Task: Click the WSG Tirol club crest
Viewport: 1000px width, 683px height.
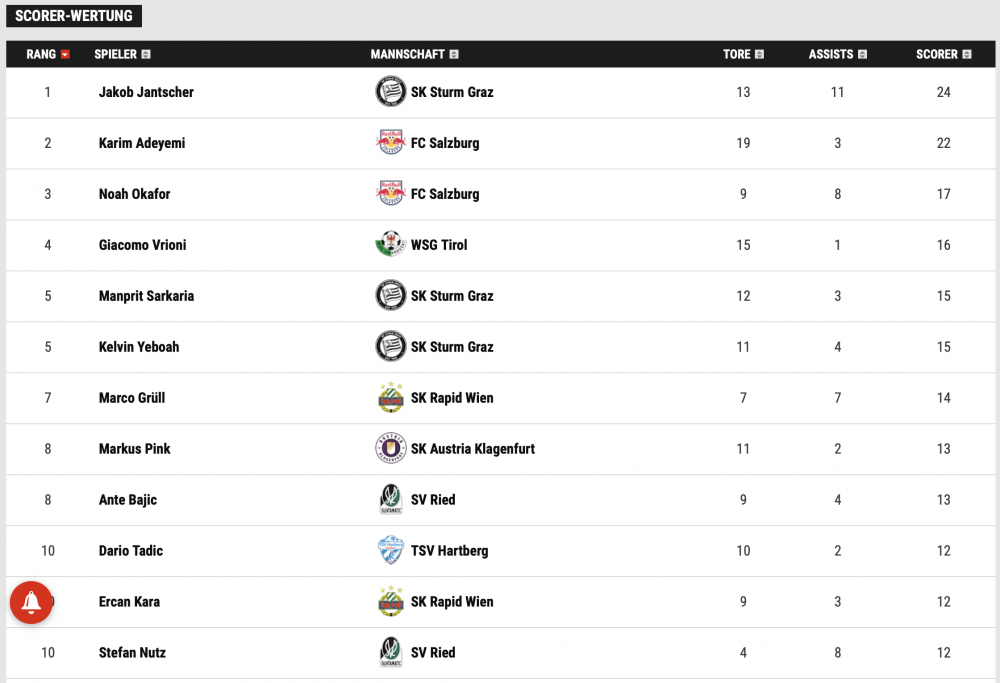Action: 390,244
